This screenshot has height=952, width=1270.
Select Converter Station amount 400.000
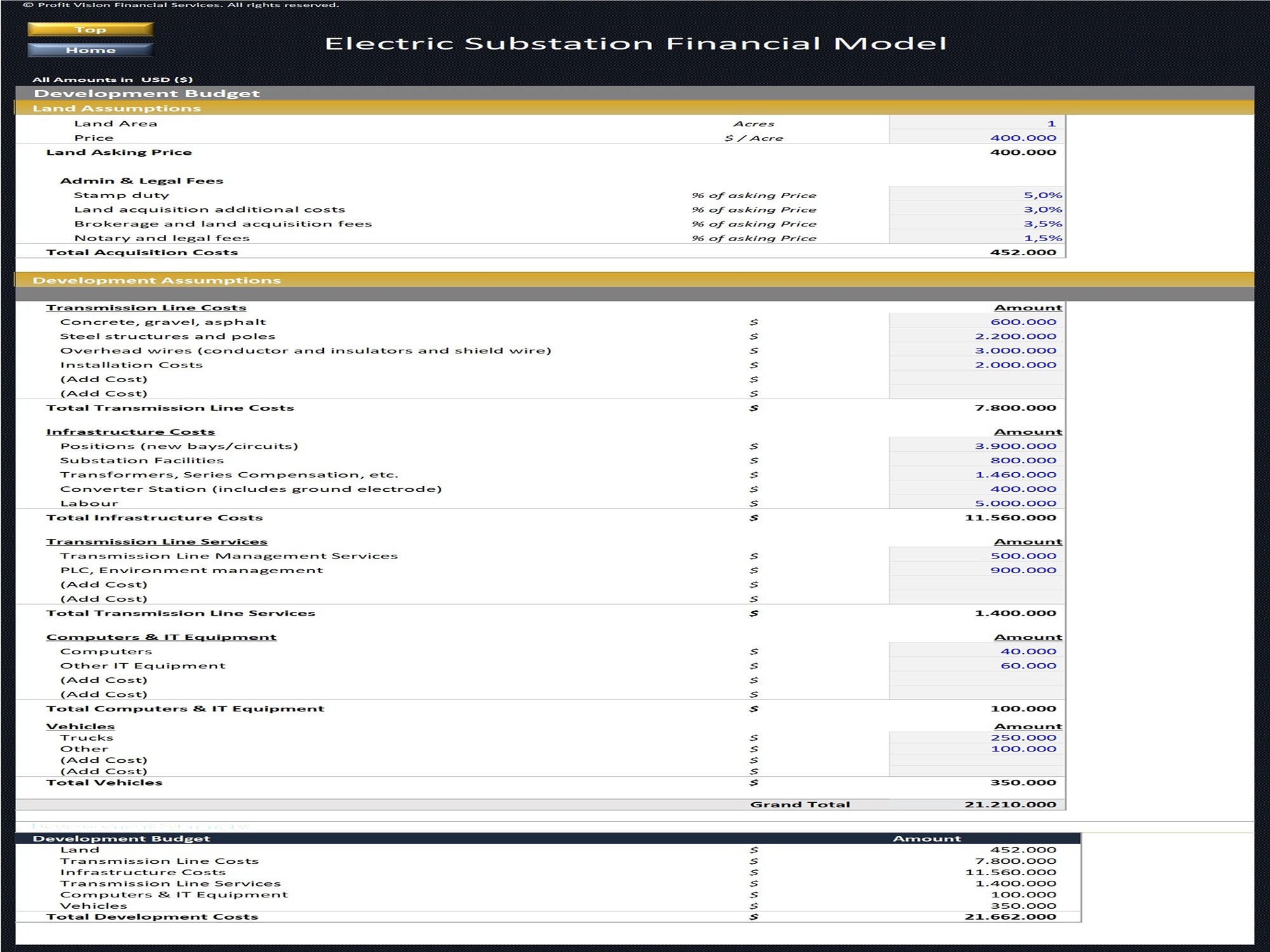(977, 489)
